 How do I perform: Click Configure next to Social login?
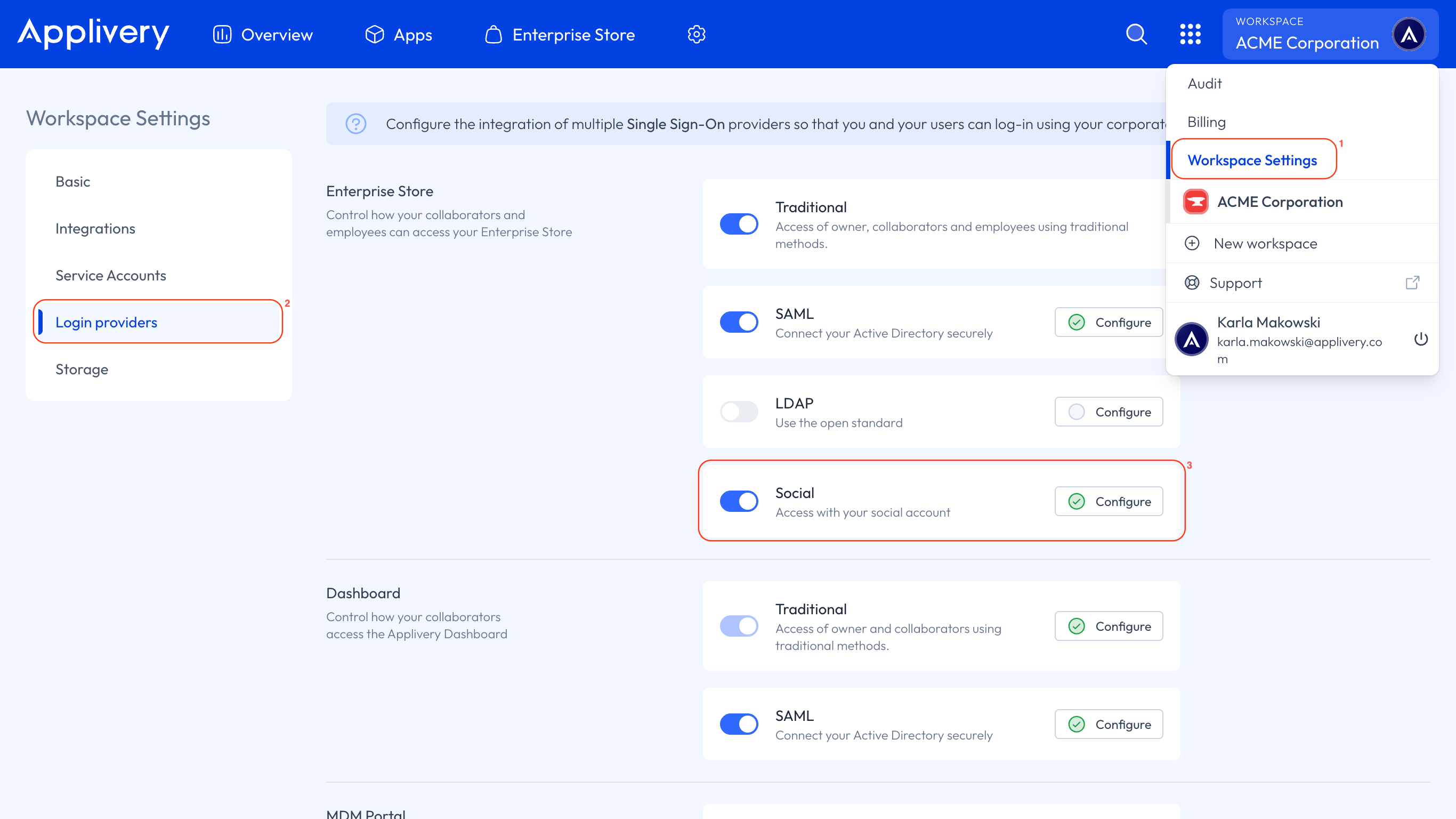(x=1109, y=501)
